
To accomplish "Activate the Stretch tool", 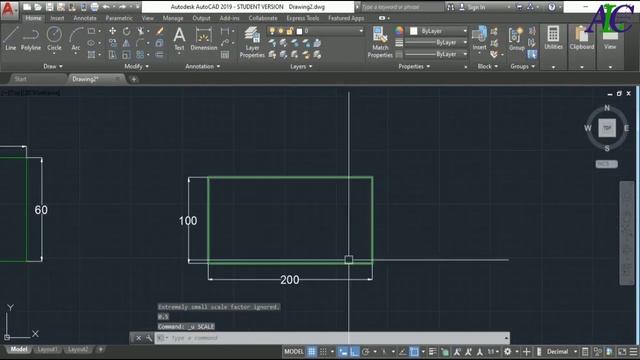I will [112, 55].
